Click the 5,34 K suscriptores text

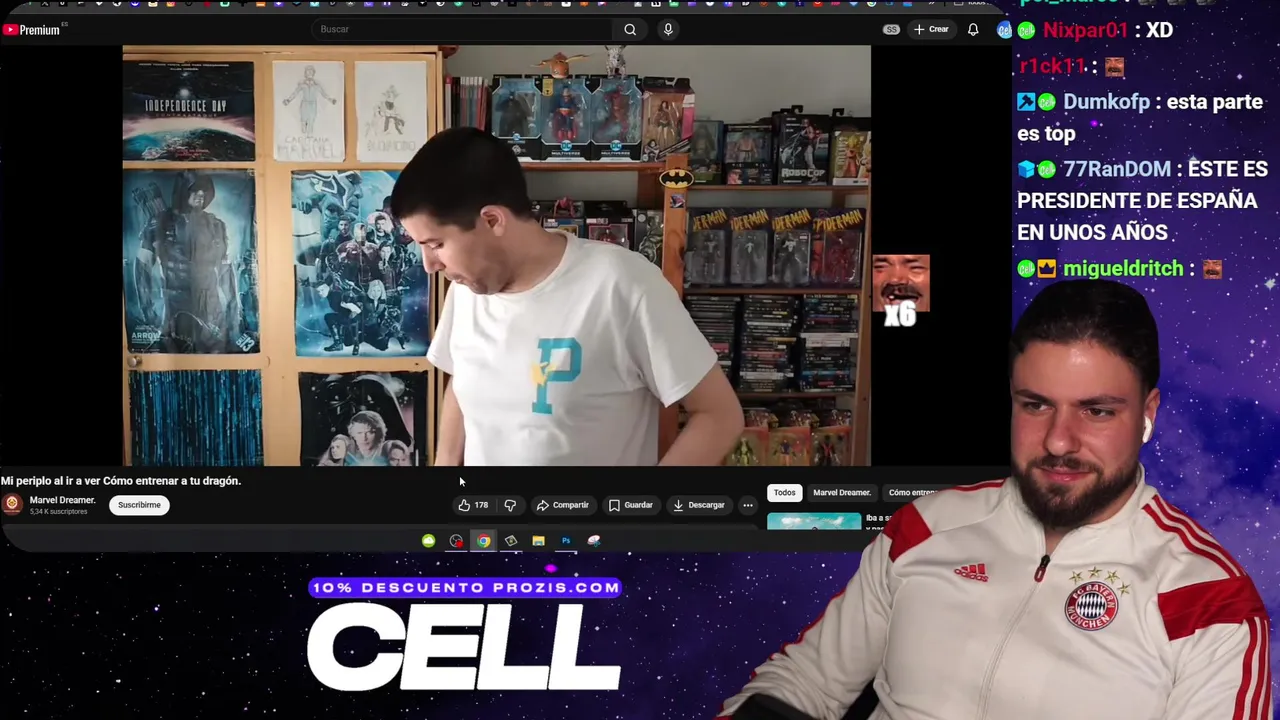point(58,512)
